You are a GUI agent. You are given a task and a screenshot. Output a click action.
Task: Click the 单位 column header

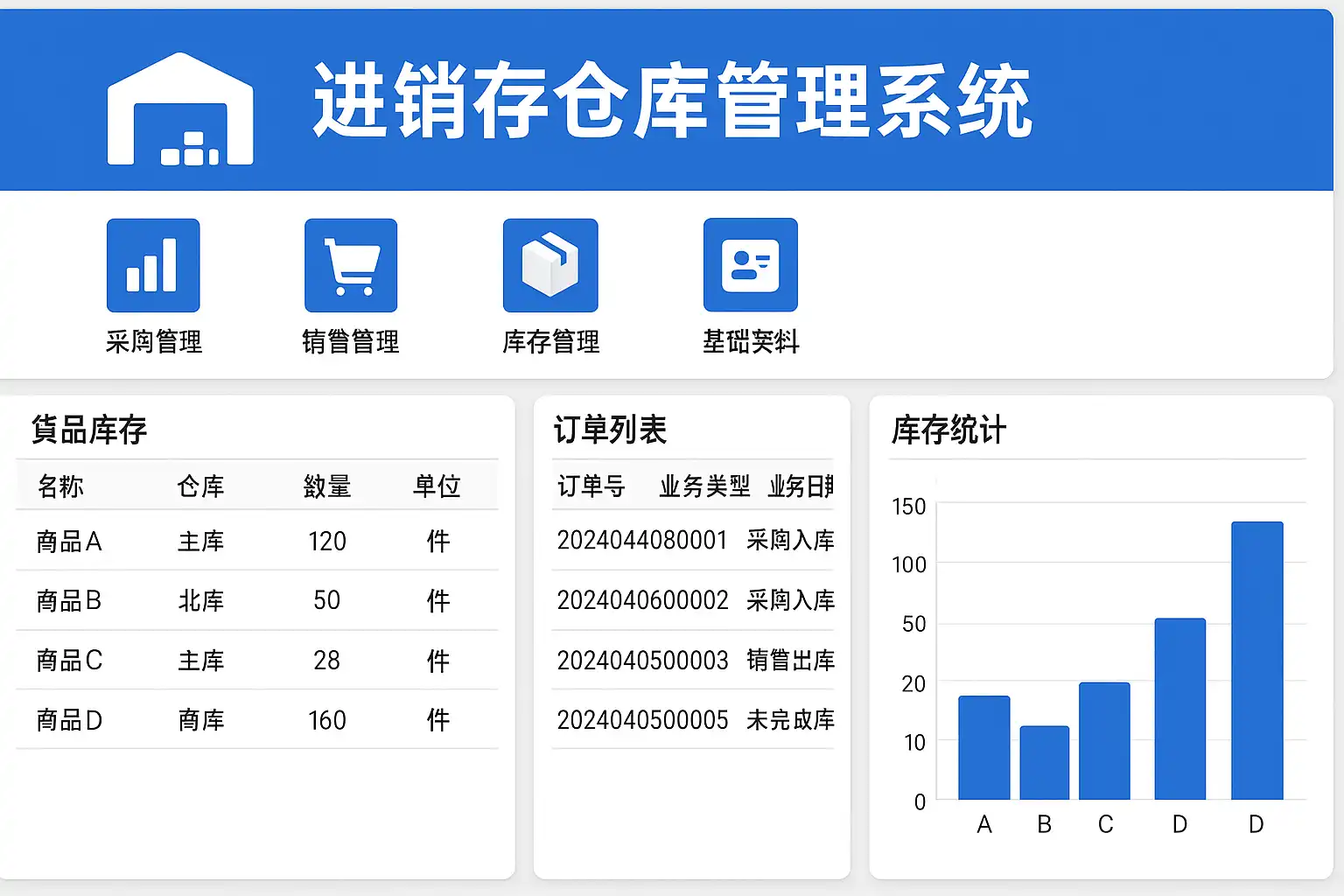(x=437, y=486)
